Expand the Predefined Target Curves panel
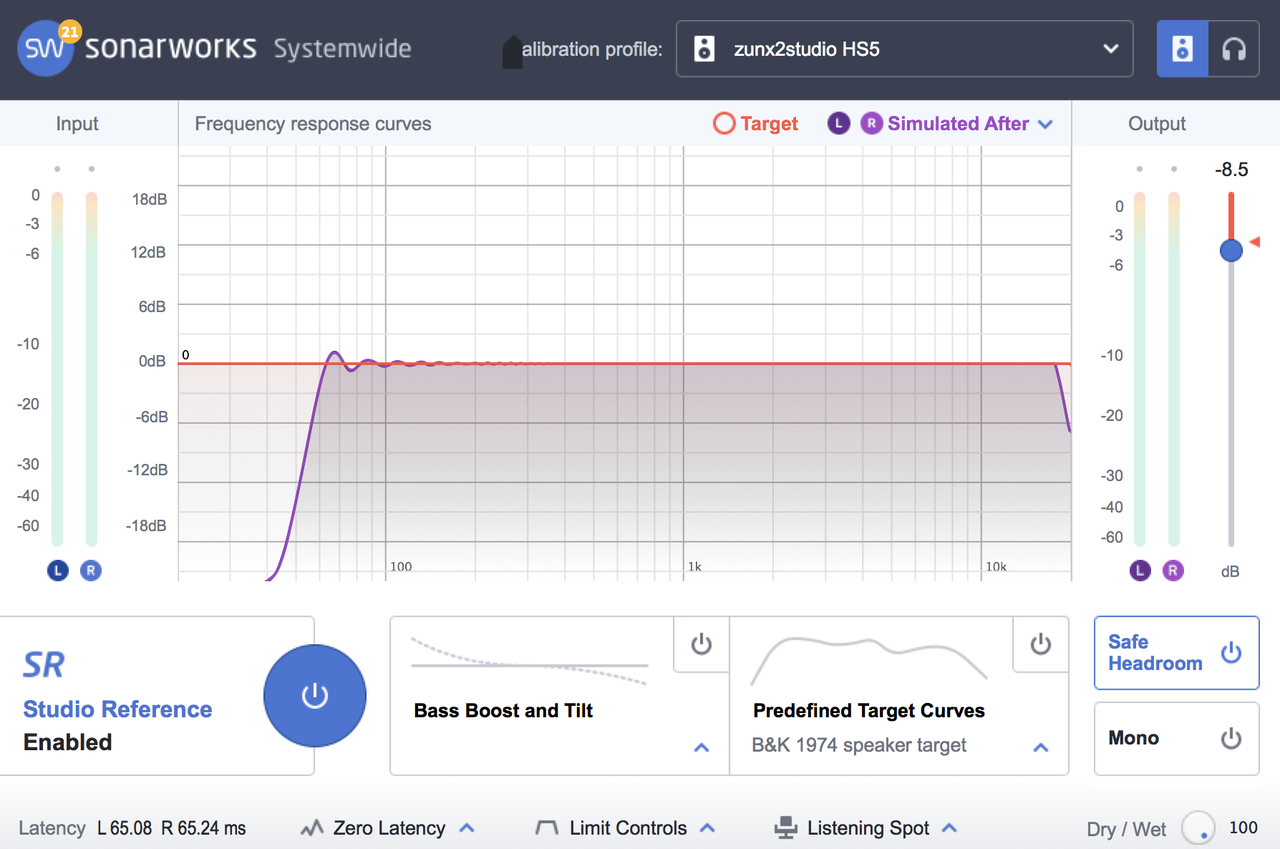 pyautogui.click(x=1041, y=747)
